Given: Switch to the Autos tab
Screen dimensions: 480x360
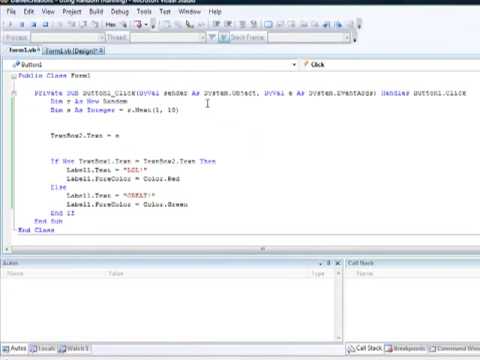Looking at the screenshot, I should [15, 349].
